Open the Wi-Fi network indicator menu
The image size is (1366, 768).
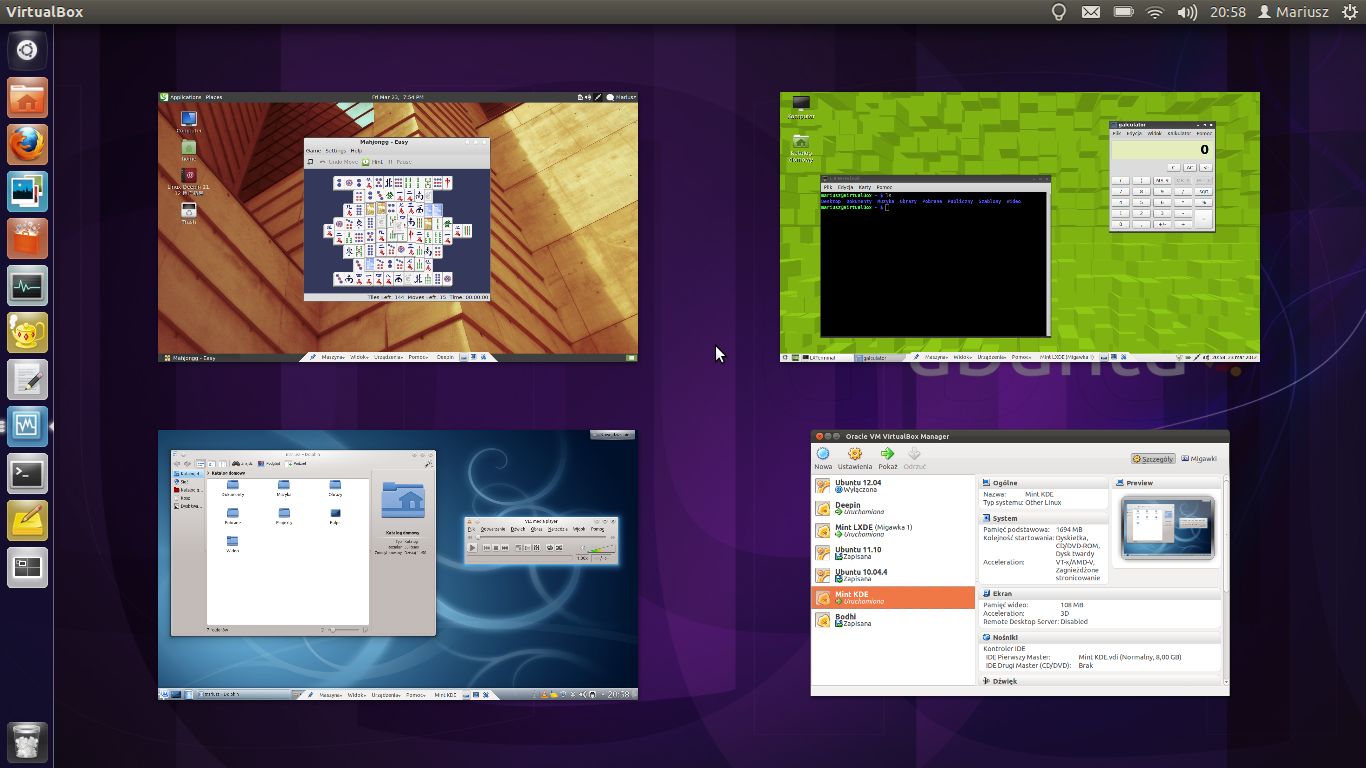(x=1155, y=12)
